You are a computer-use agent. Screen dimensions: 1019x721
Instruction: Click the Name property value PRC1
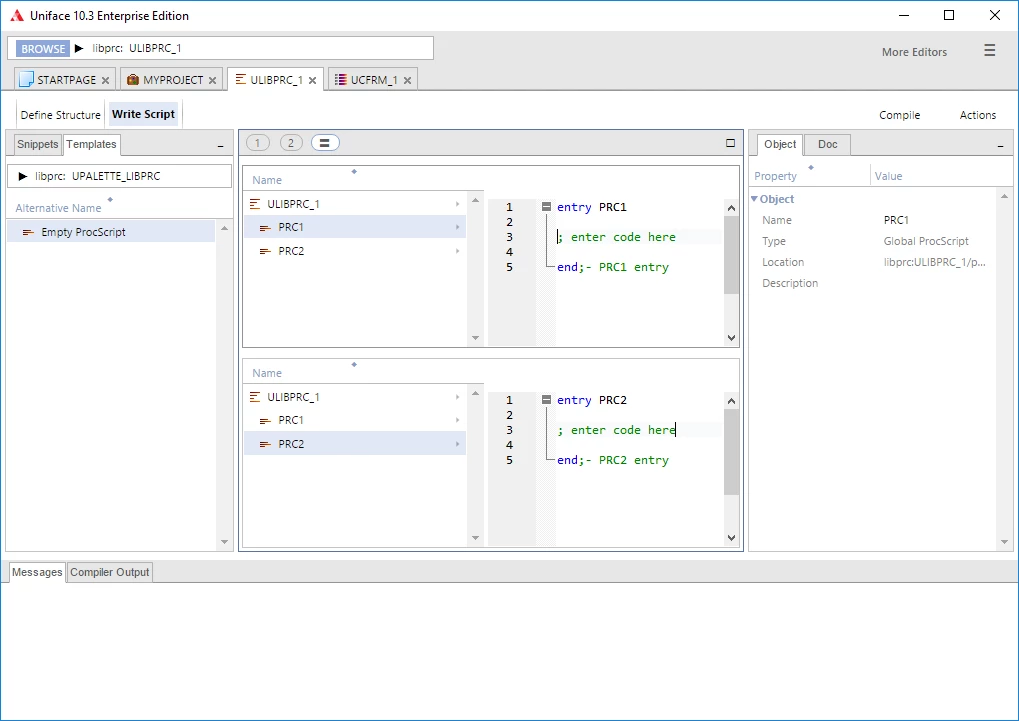[x=896, y=220]
